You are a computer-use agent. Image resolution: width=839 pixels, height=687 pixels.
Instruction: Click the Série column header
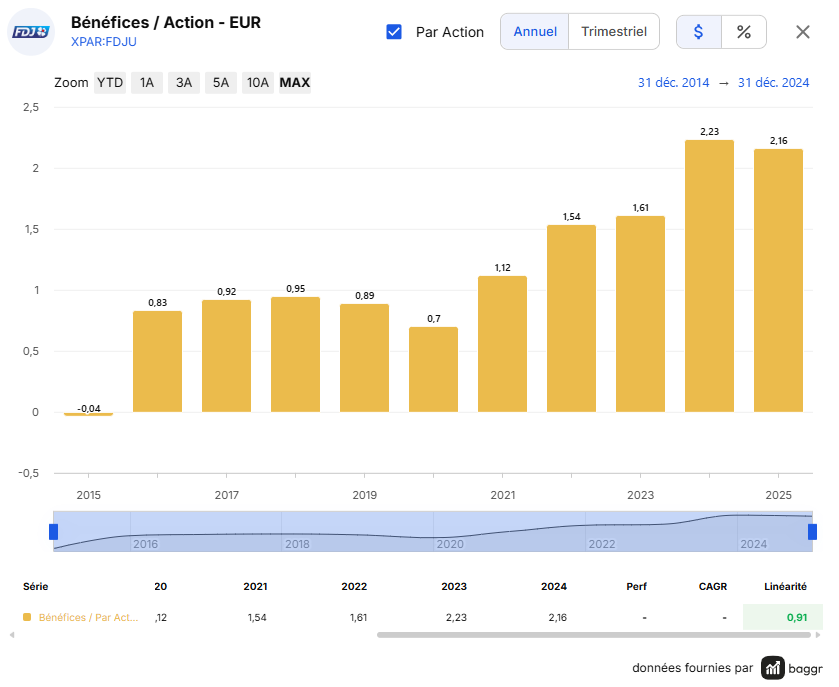[x=35, y=586]
